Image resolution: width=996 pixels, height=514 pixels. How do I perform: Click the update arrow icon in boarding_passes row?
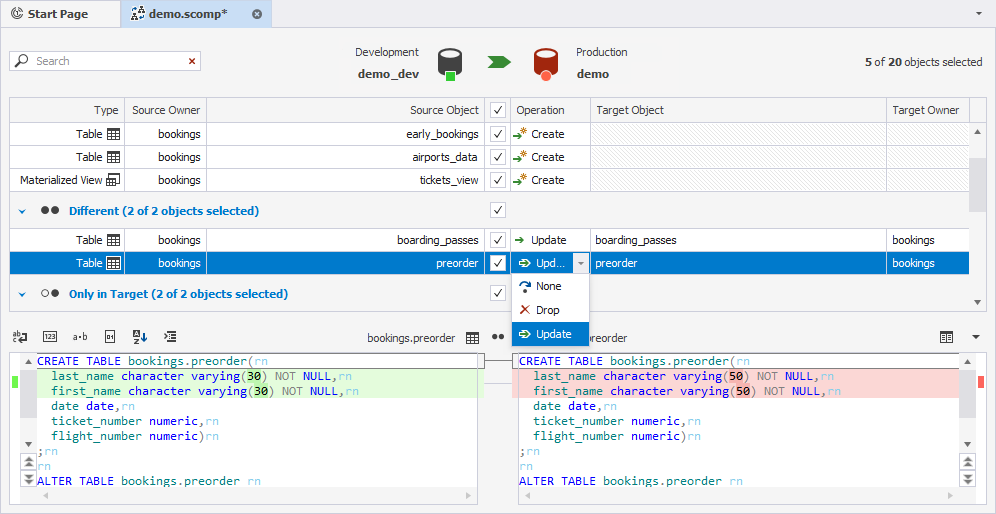coord(520,240)
